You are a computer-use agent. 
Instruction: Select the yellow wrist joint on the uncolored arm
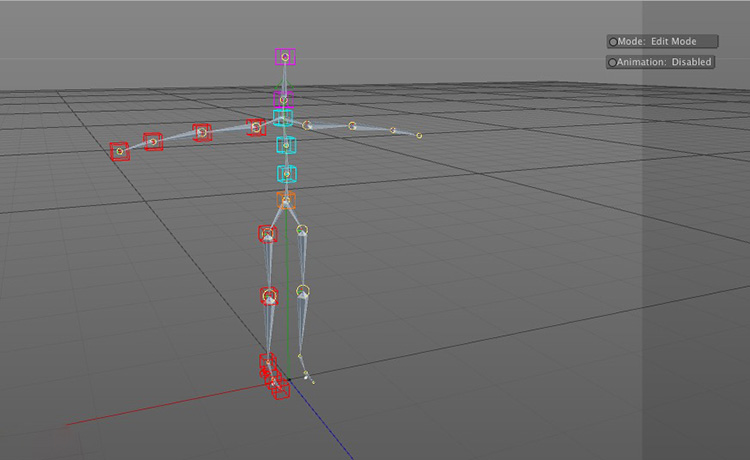(393, 130)
